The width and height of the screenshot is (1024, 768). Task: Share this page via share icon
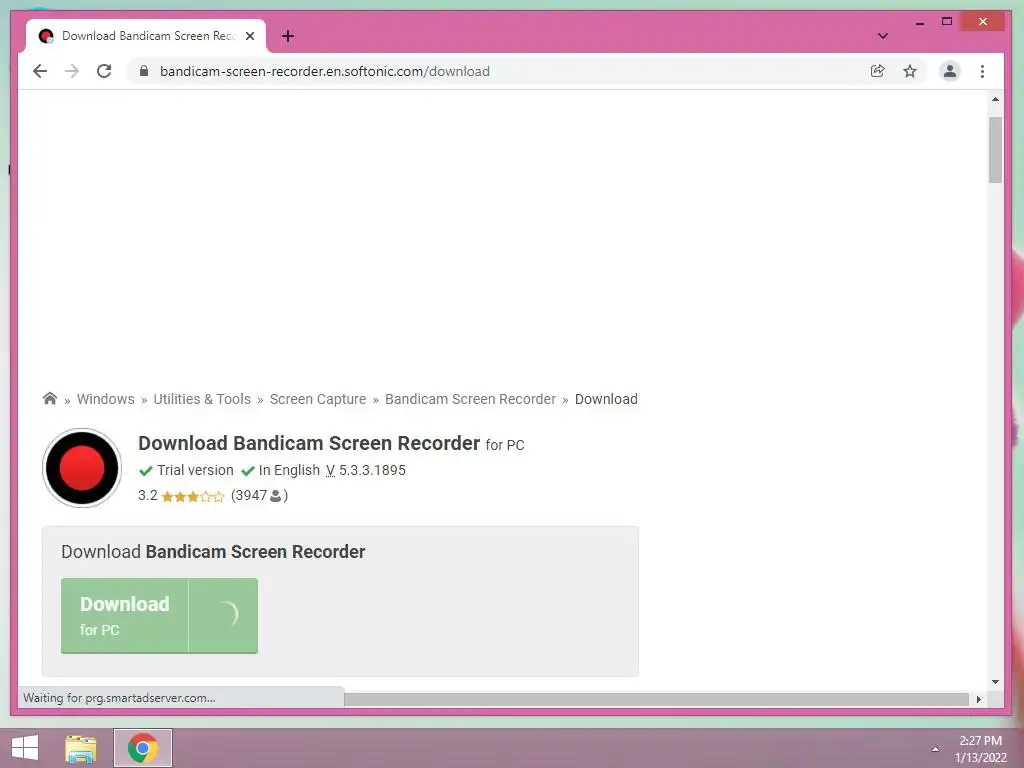click(878, 71)
